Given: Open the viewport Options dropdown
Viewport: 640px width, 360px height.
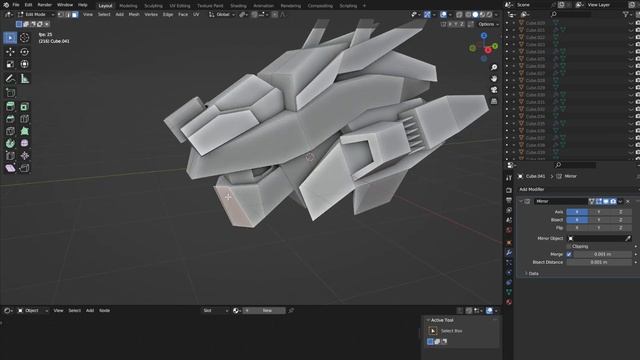Looking at the screenshot, I should [488, 24].
